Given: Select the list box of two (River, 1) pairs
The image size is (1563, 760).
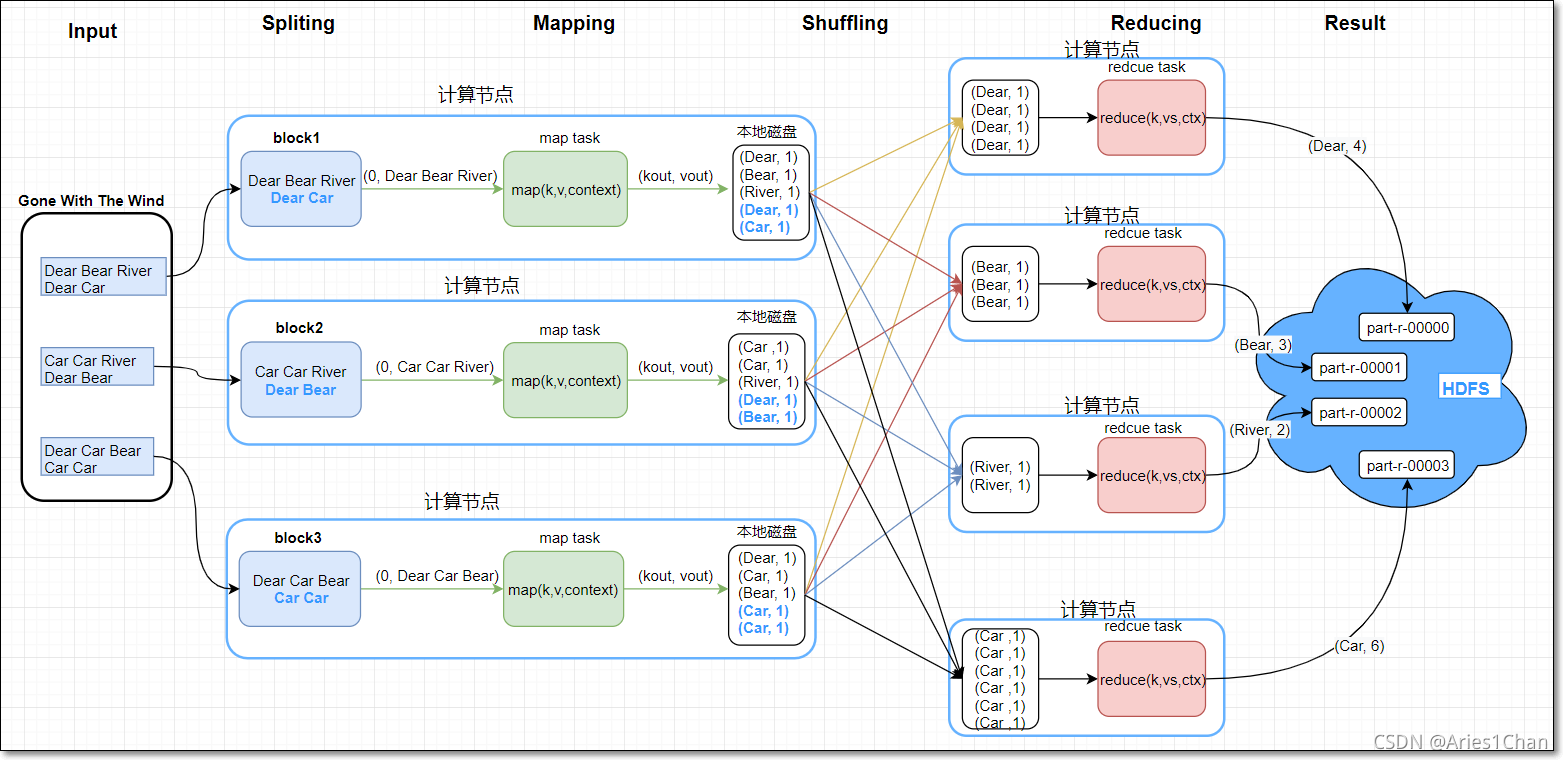Looking at the screenshot, I should point(1000,476).
